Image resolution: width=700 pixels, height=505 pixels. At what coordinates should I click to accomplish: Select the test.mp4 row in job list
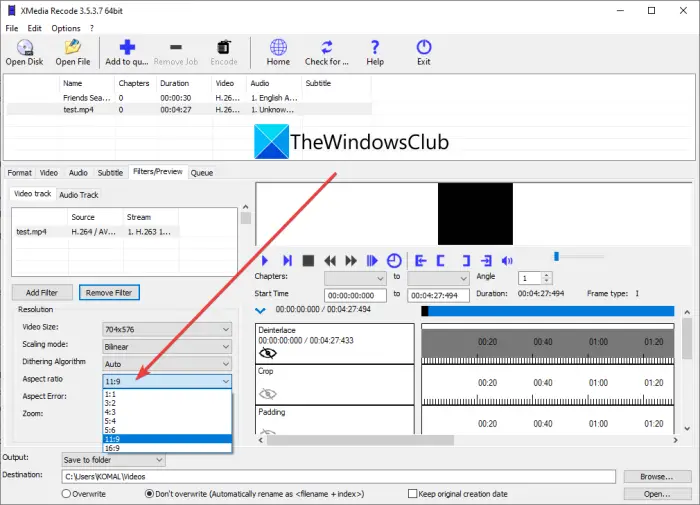click(189, 109)
